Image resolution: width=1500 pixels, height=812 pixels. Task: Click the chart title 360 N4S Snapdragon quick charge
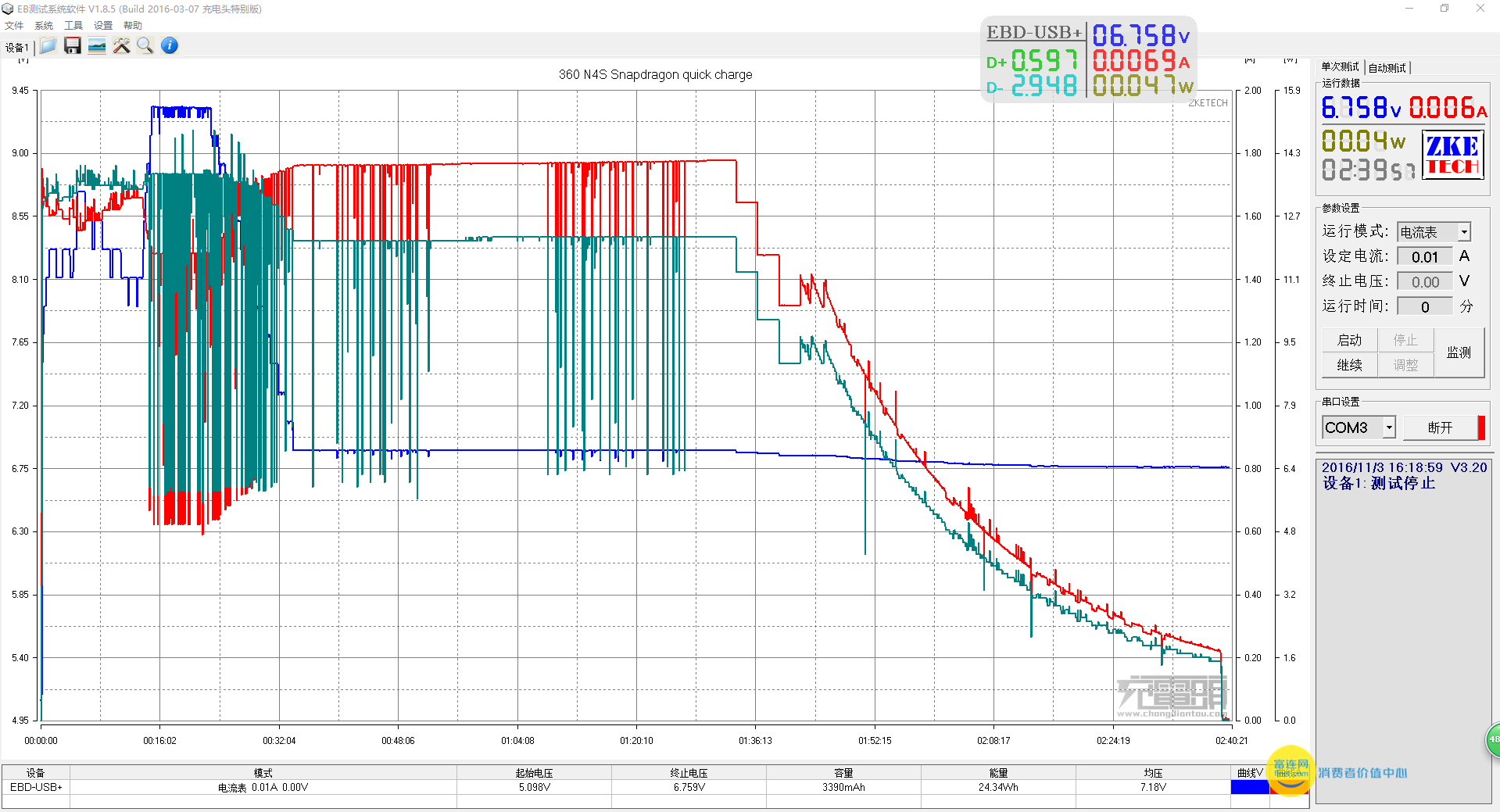pyautogui.click(x=655, y=74)
